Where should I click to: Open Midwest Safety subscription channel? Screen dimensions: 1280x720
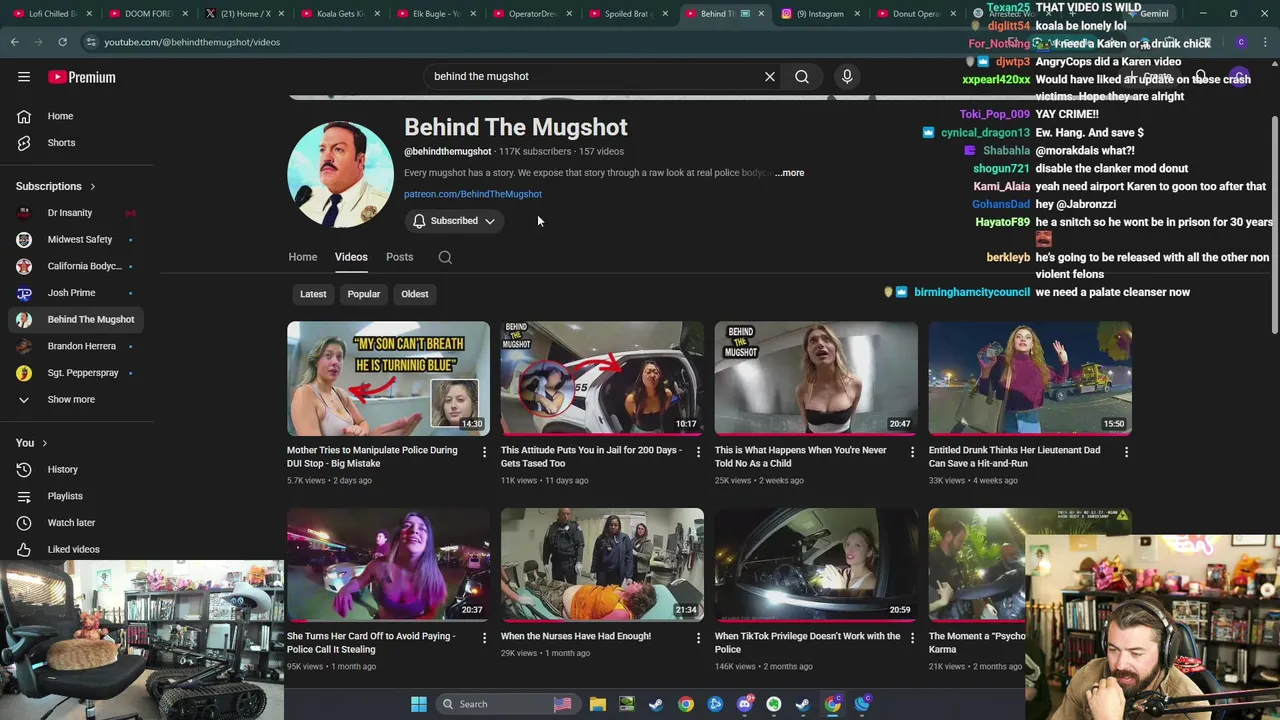tap(80, 240)
